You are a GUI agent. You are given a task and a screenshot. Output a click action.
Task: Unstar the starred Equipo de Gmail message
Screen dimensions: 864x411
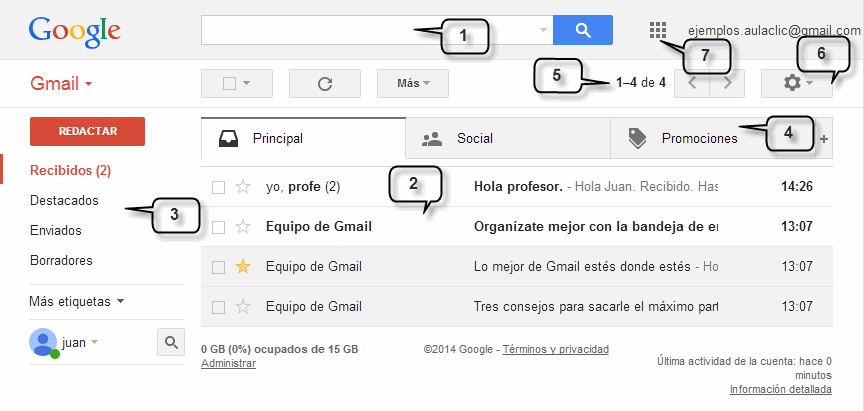coord(242,267)
